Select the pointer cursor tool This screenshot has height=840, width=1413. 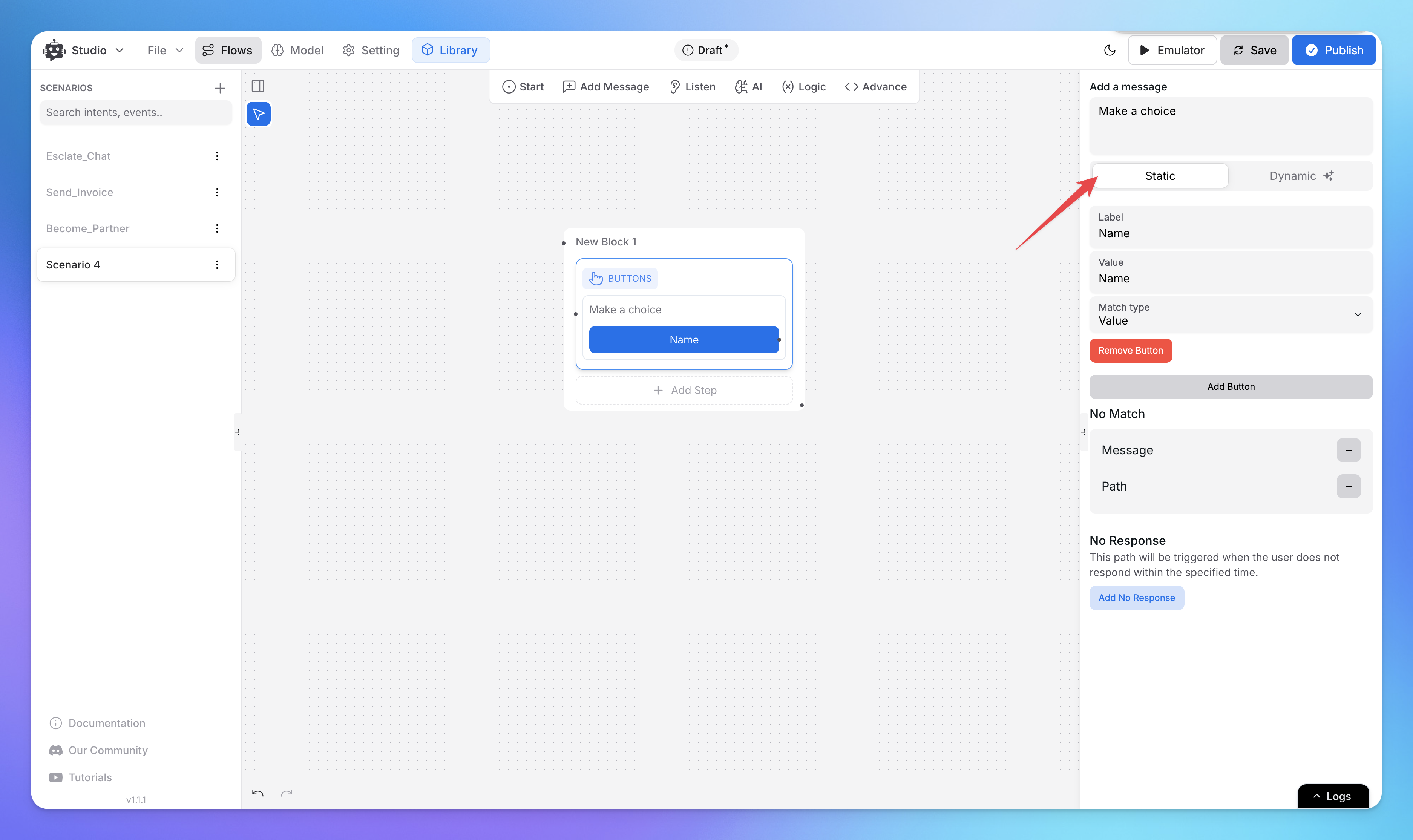tap(259, 114)
